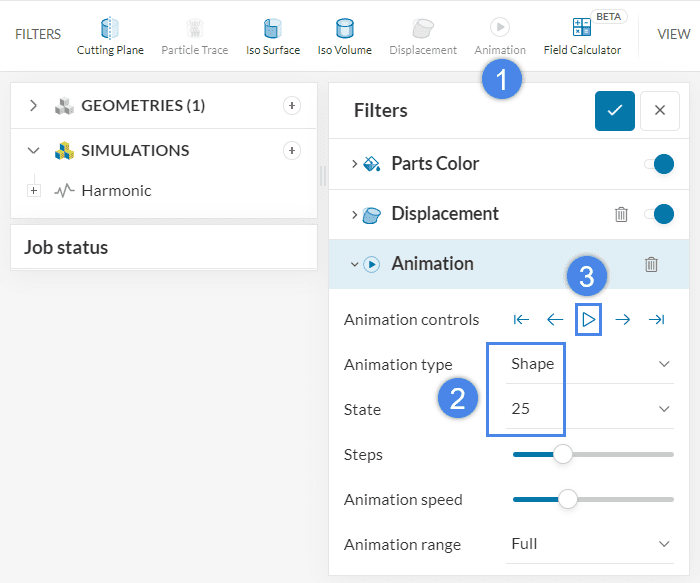Viewport: 700px width, 583px height.
Task: Delete the Animation filter
Action: point(651,264)
